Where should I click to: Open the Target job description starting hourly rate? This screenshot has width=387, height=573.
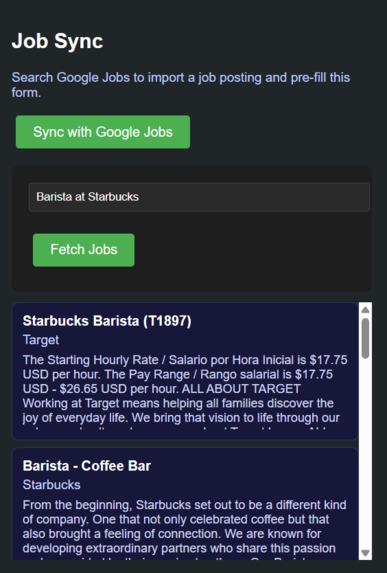[x=185, y=392]
